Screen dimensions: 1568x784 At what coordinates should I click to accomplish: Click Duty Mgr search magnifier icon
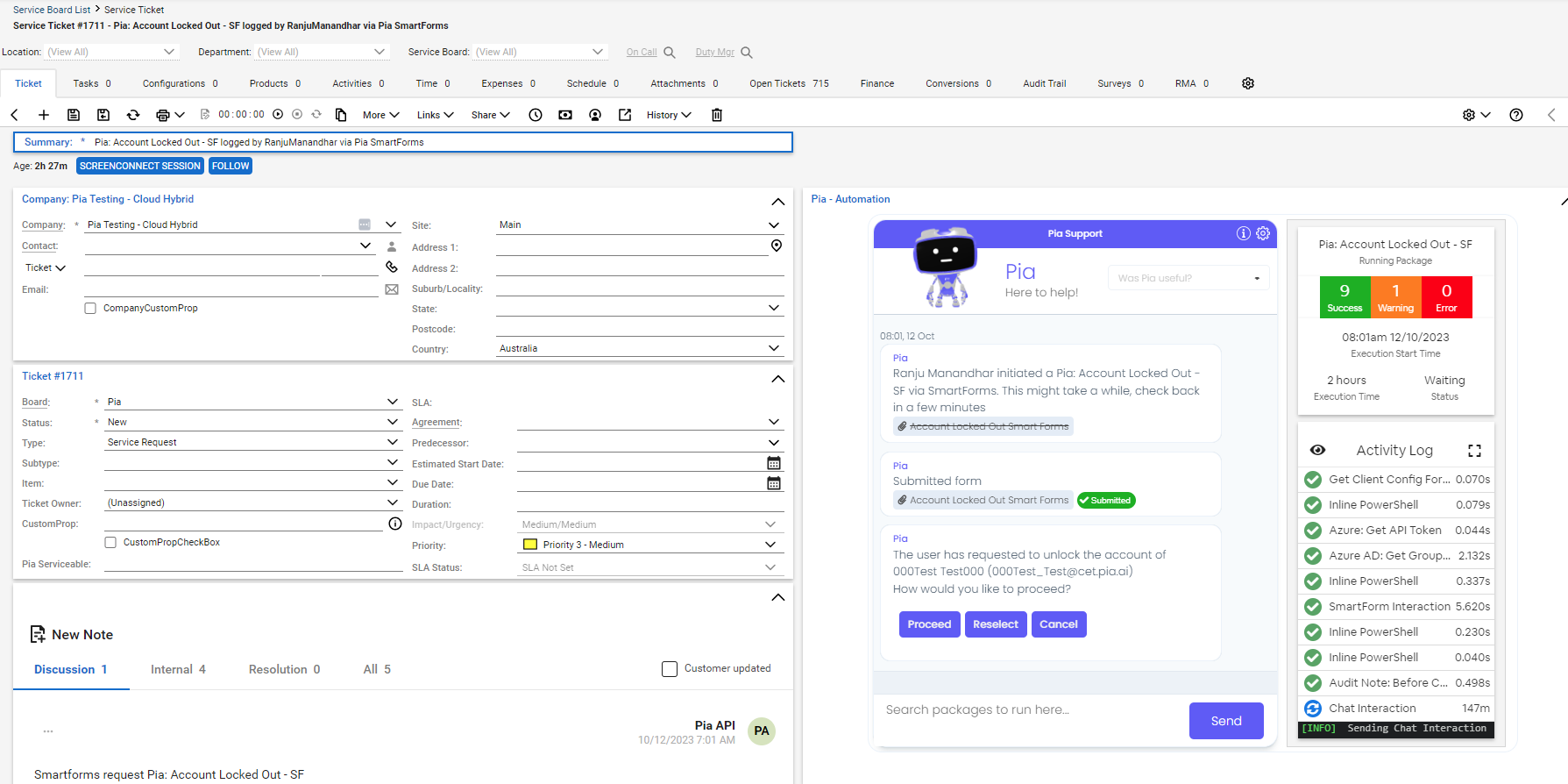[x=747, y=53]
